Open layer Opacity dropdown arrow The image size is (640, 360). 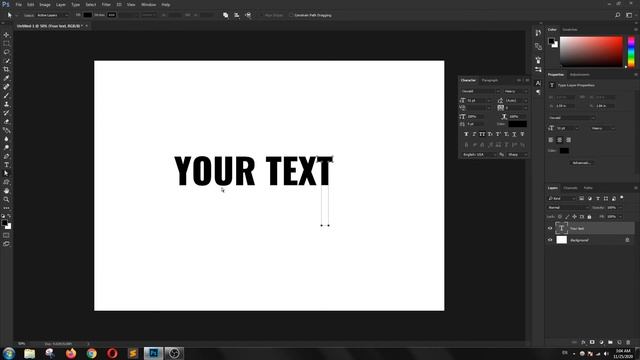pos(620,207)
